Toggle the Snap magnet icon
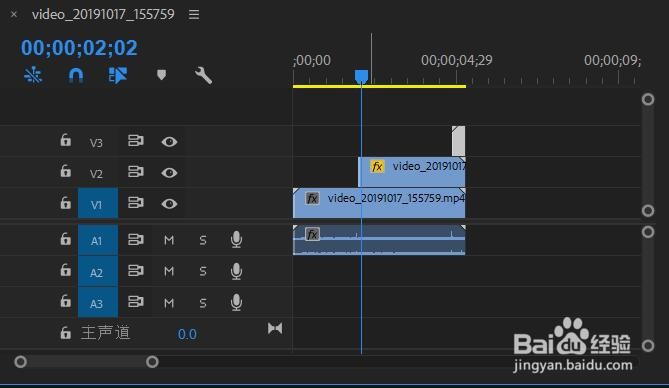 [x=76, y=76]
